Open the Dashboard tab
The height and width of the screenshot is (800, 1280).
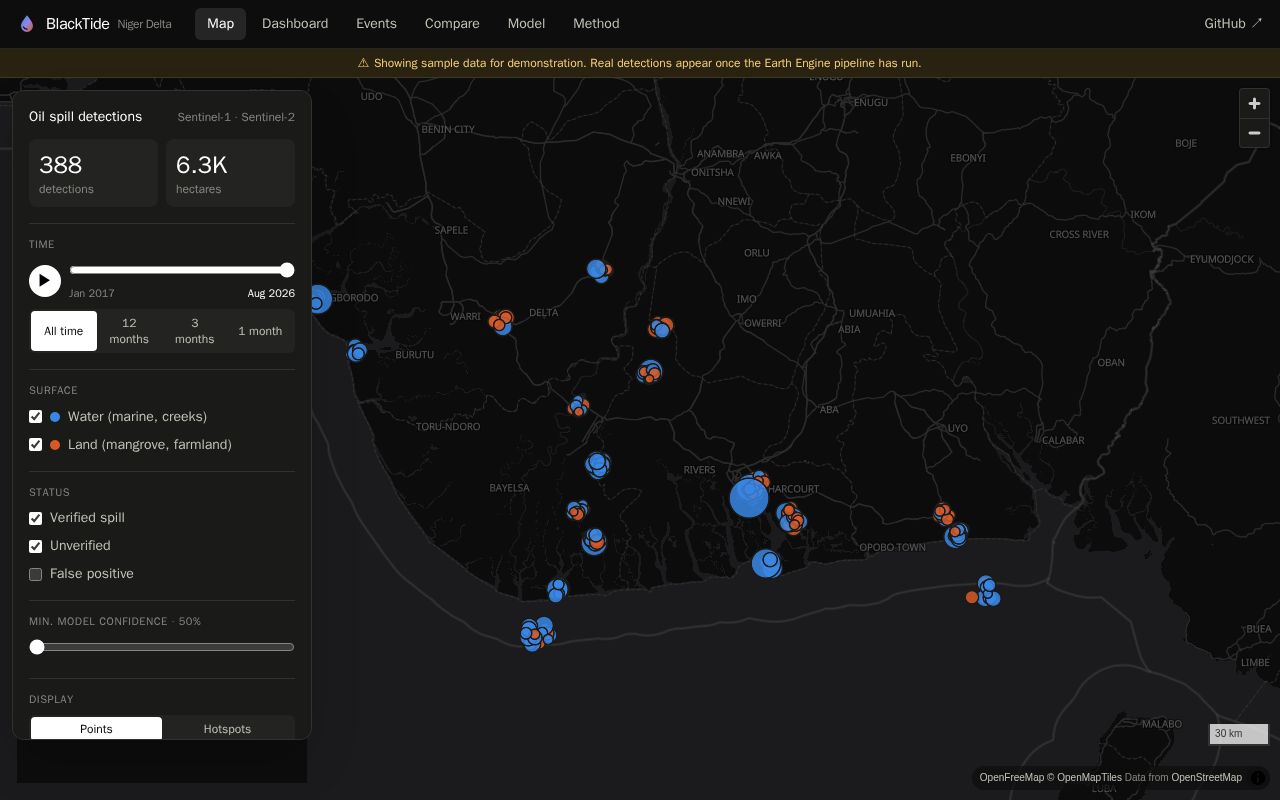295,23
